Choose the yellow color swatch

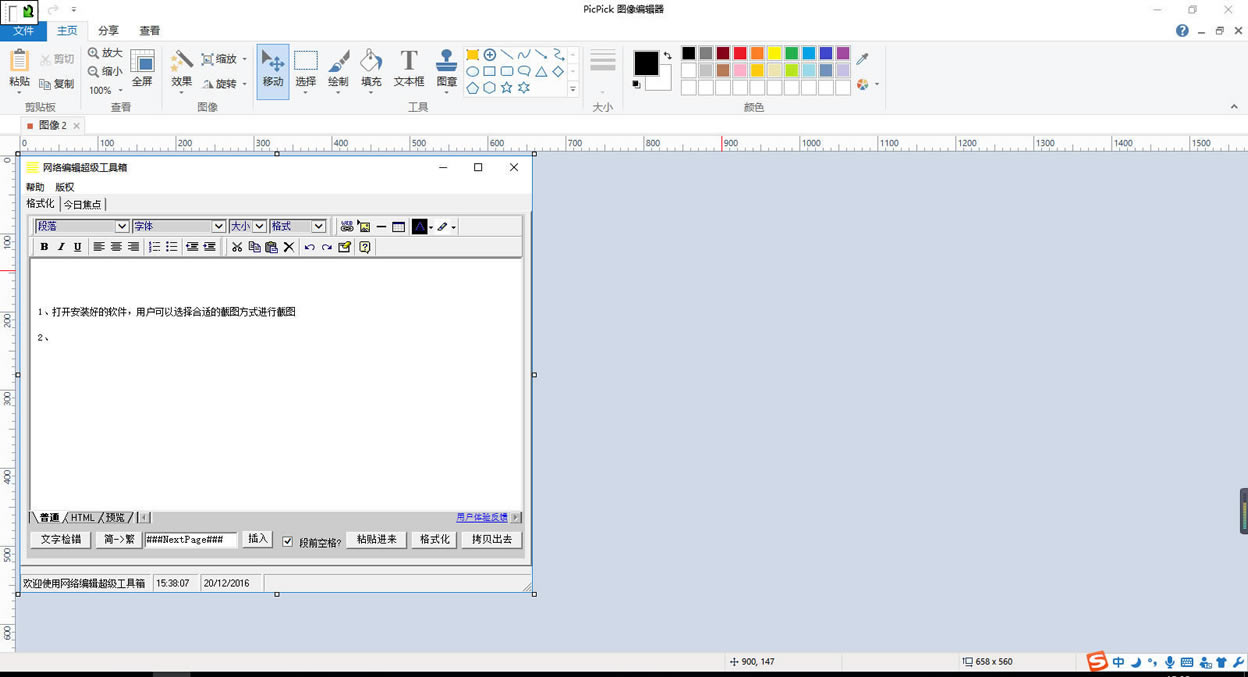pyautogui.click(x=774, y=53)
